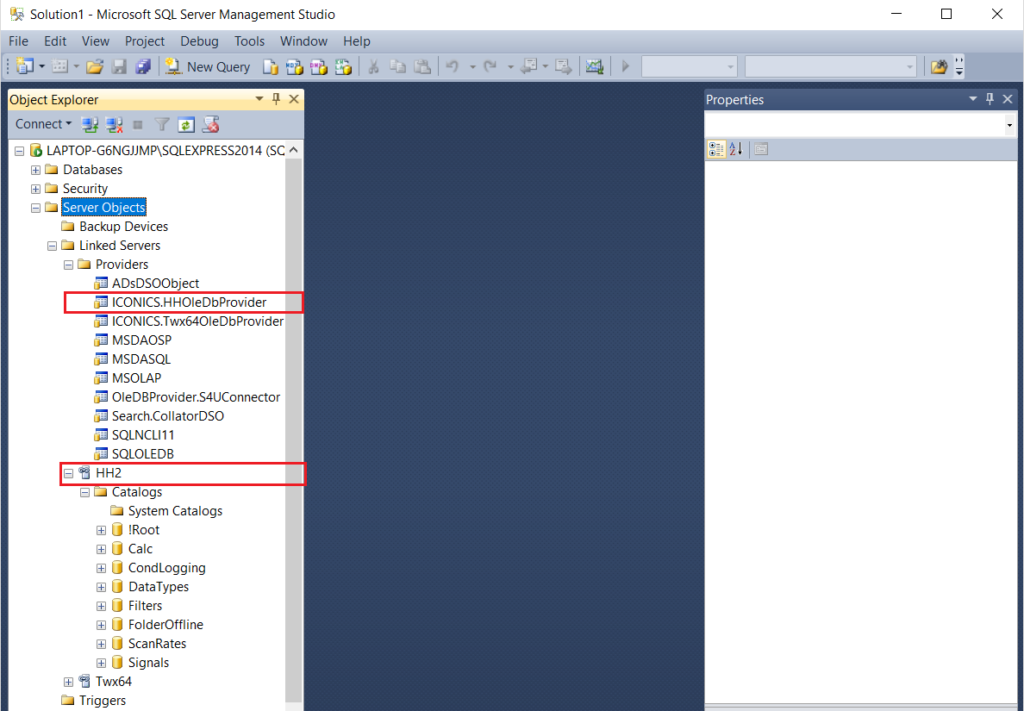Select the MSDASQL provider
The width and height of the screenshot is (1024, 711).
point(141,359)
